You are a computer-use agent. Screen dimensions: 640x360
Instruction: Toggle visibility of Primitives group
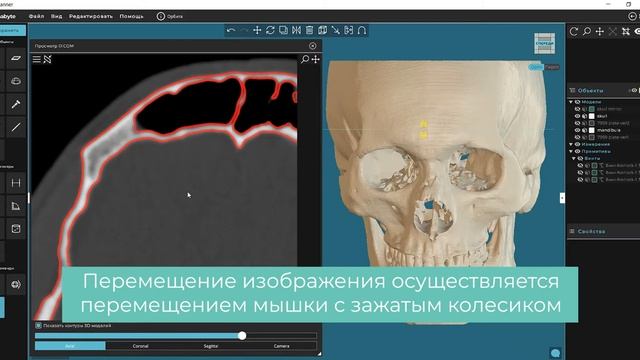click(x=578, y=151)
